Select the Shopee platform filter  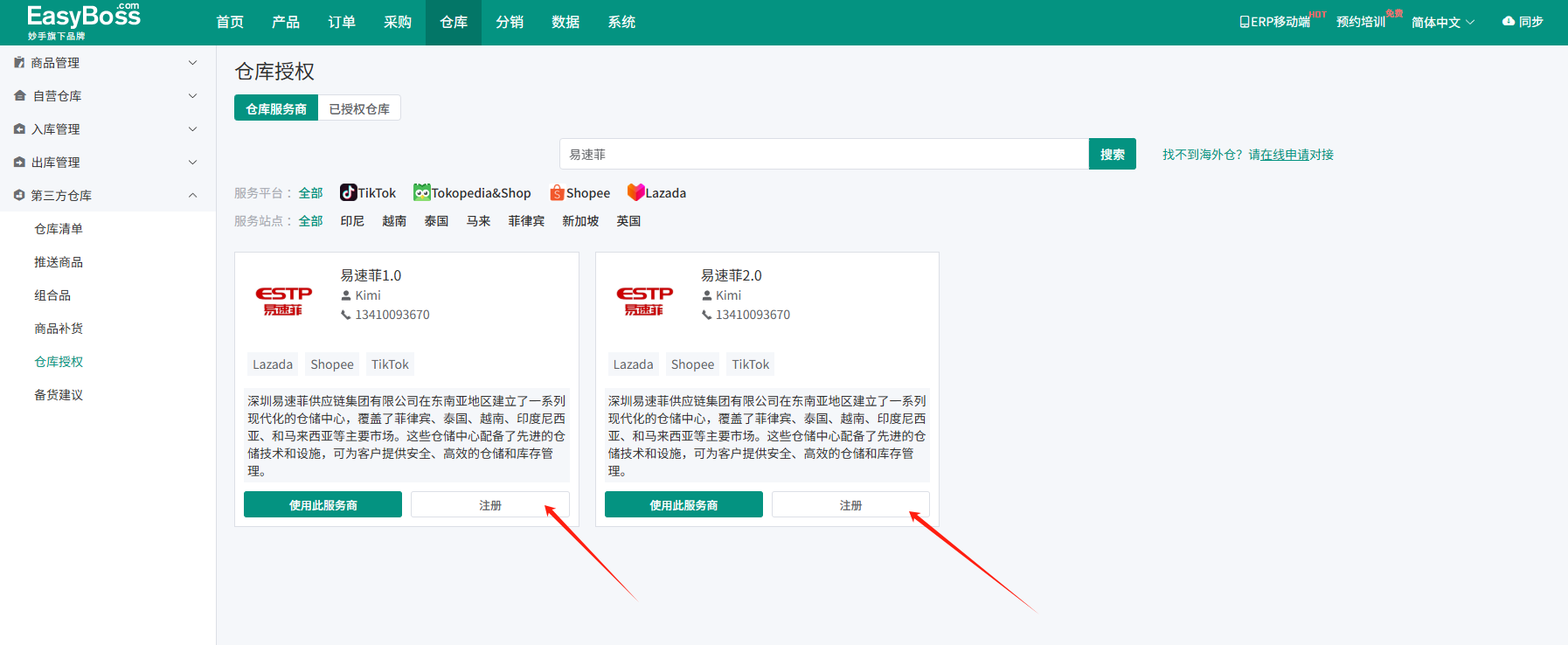(x=579, y=193)
